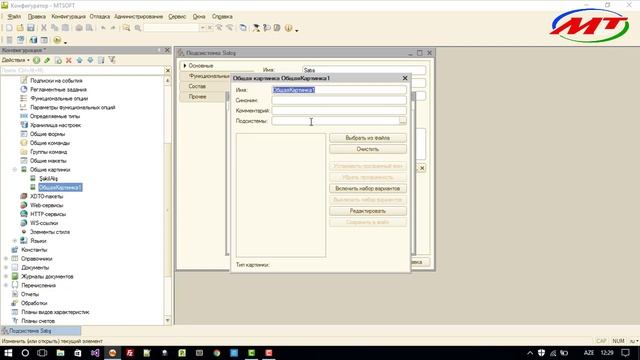The image size is (640, 360).
Task: Click the red X Delete icon in Configuration panel
Action: (69, 60)
